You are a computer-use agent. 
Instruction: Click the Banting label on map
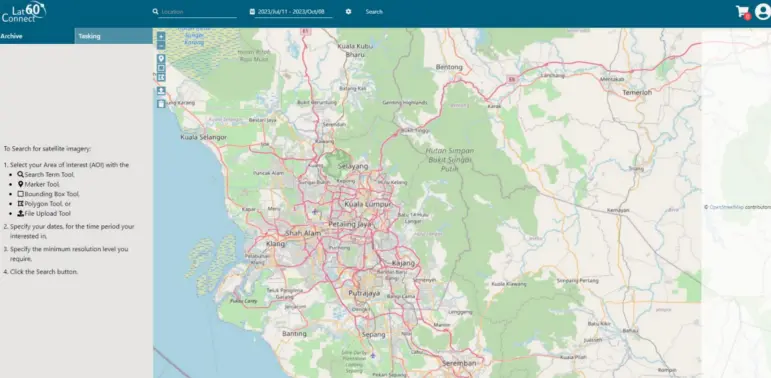(x=294, y=333)
